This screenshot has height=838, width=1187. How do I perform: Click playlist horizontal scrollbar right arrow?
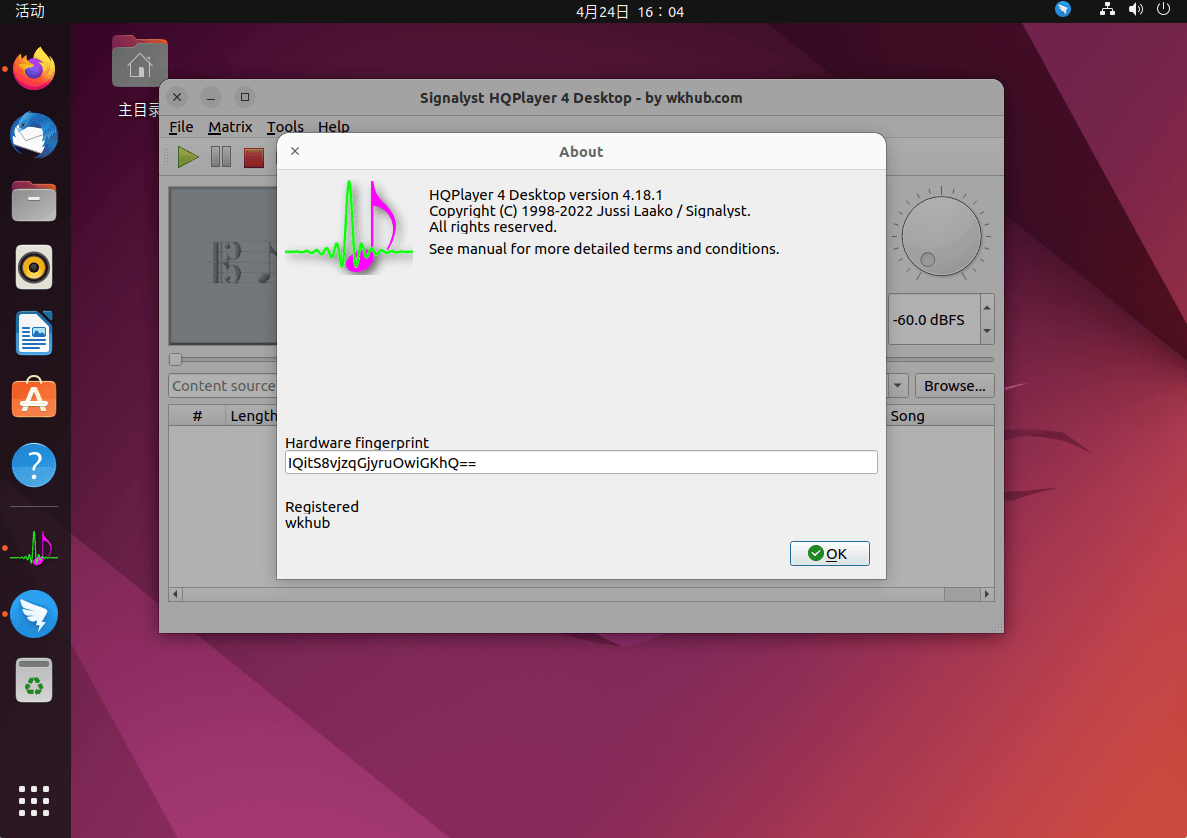click(x=986, y=594)
